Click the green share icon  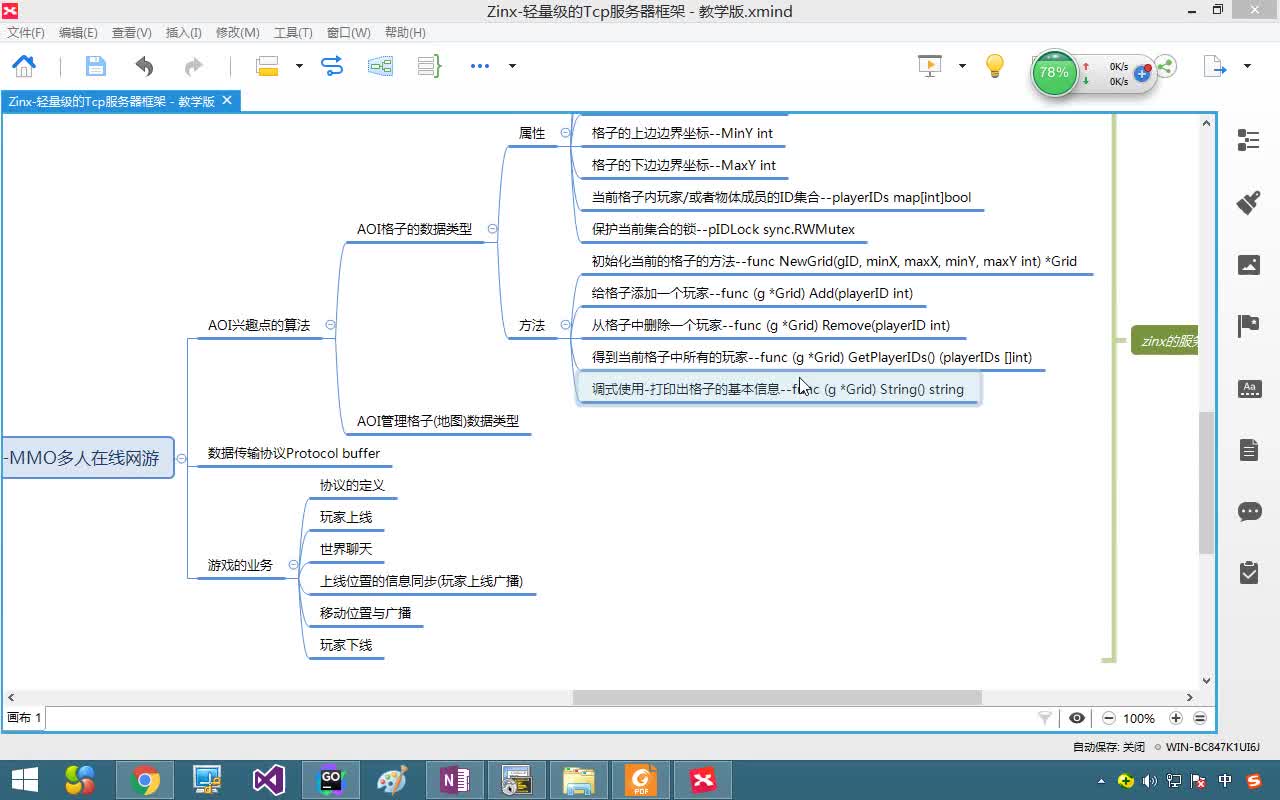point(1166,67)
